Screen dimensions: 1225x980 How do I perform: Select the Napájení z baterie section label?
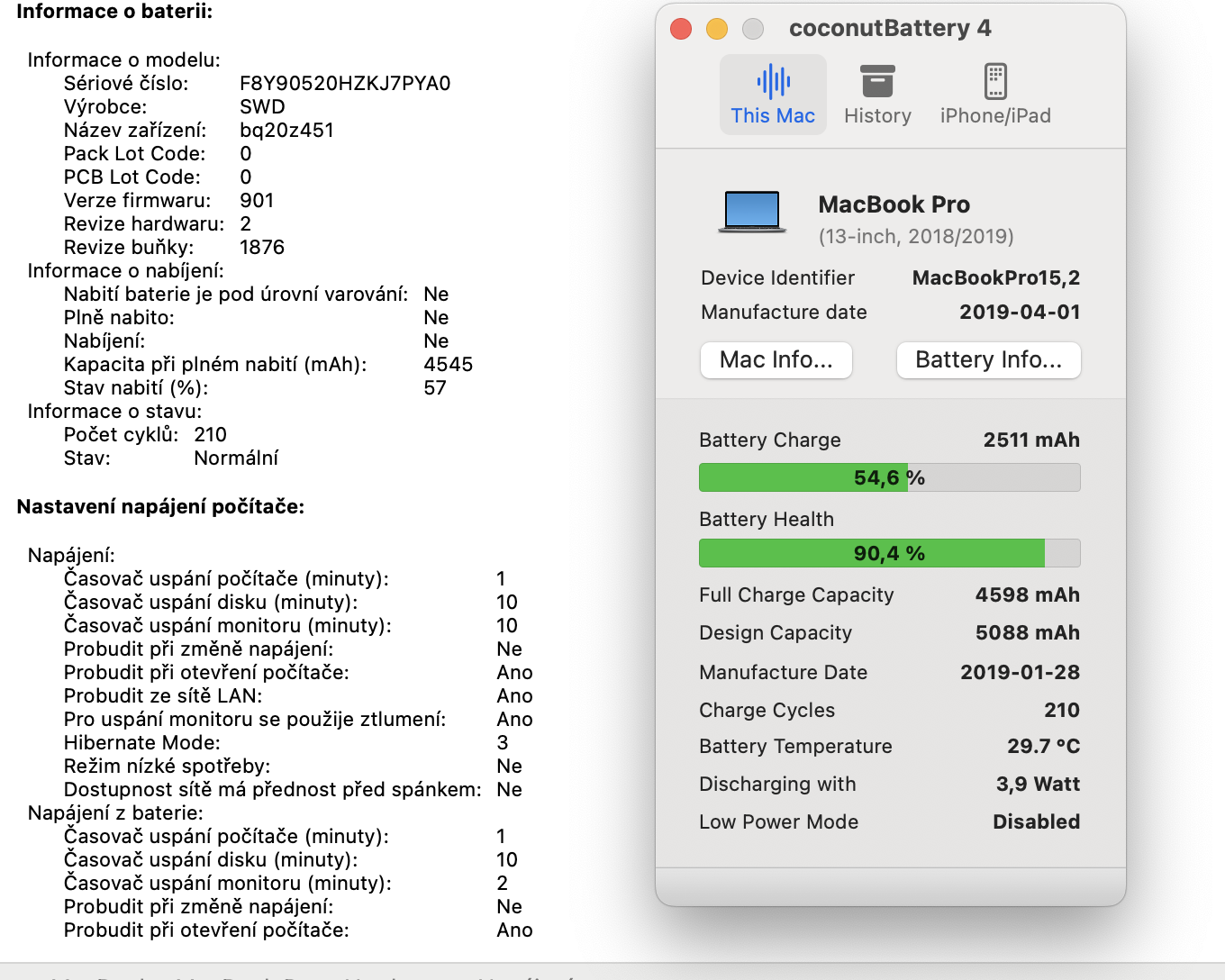(x=116, y=812)
